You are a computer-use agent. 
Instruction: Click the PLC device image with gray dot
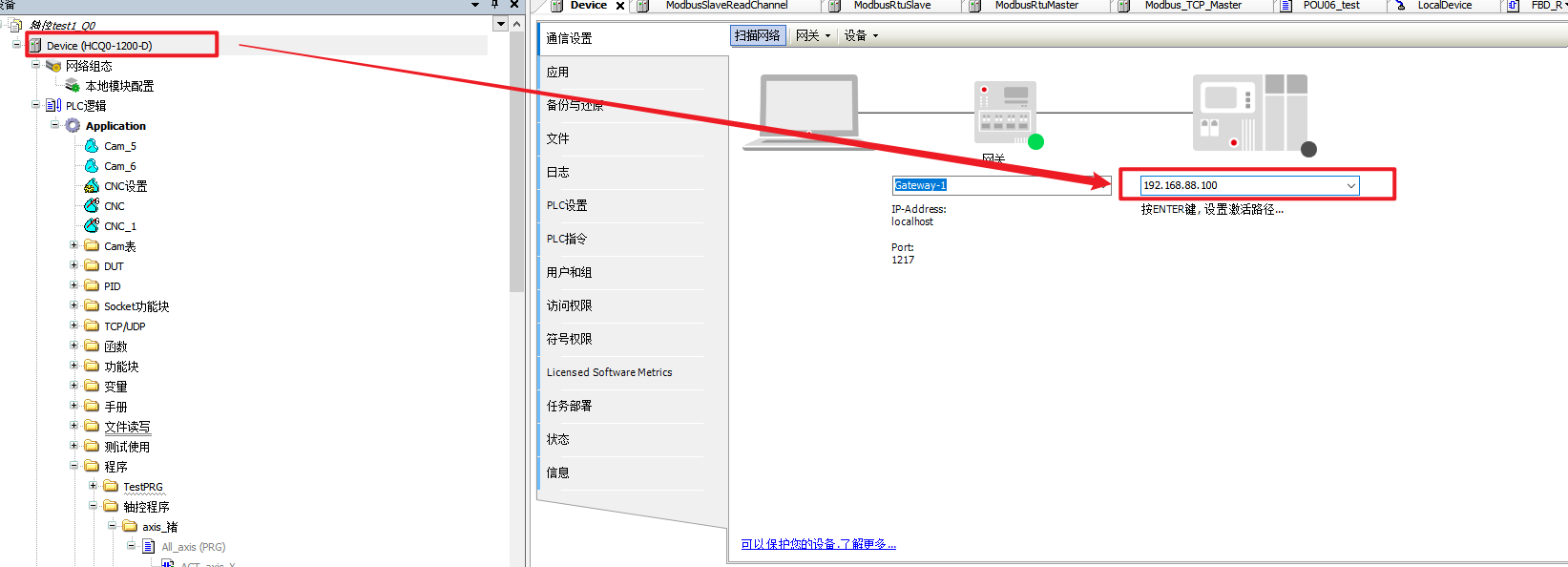[1250, 113]
